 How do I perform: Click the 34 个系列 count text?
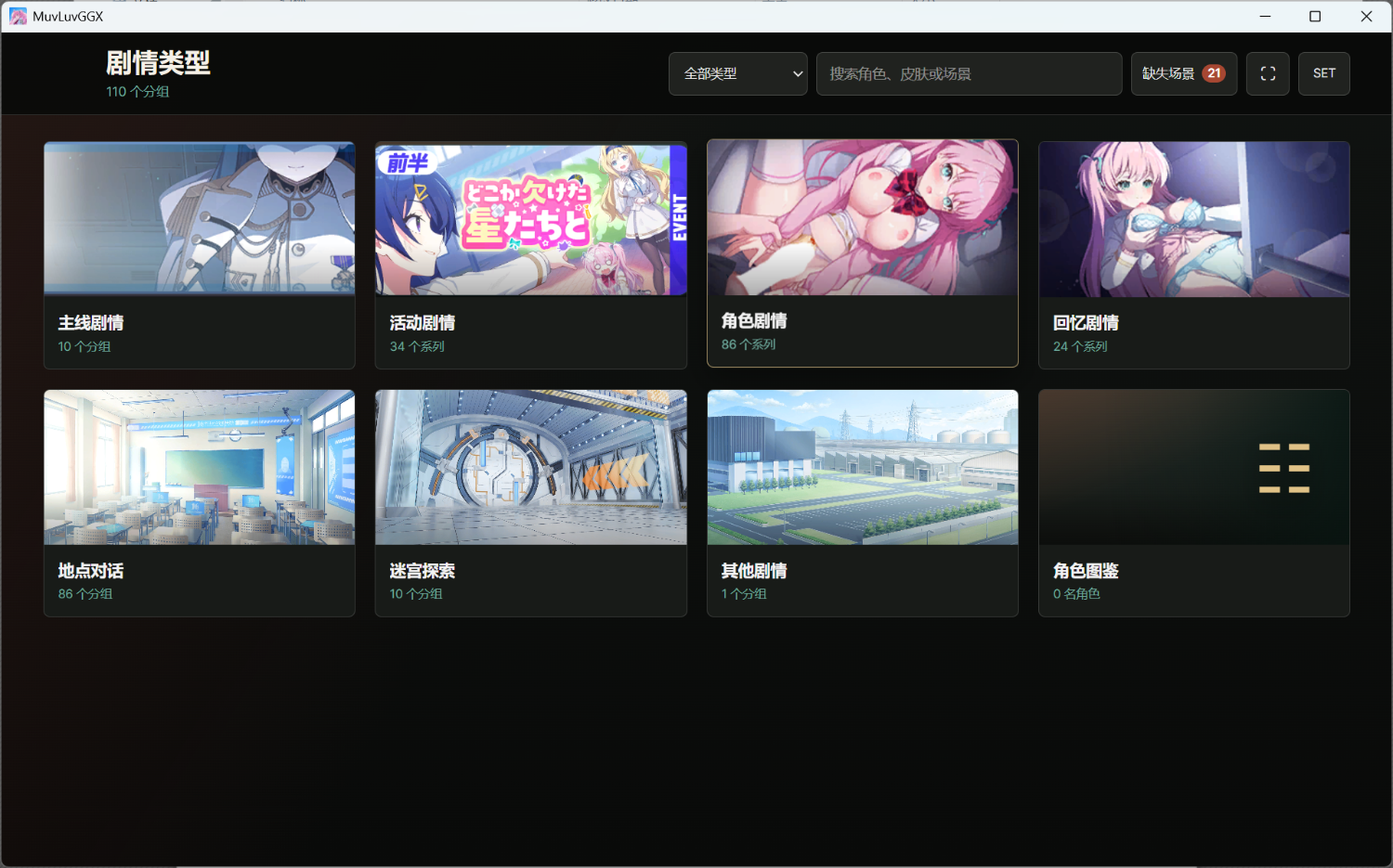417,346
